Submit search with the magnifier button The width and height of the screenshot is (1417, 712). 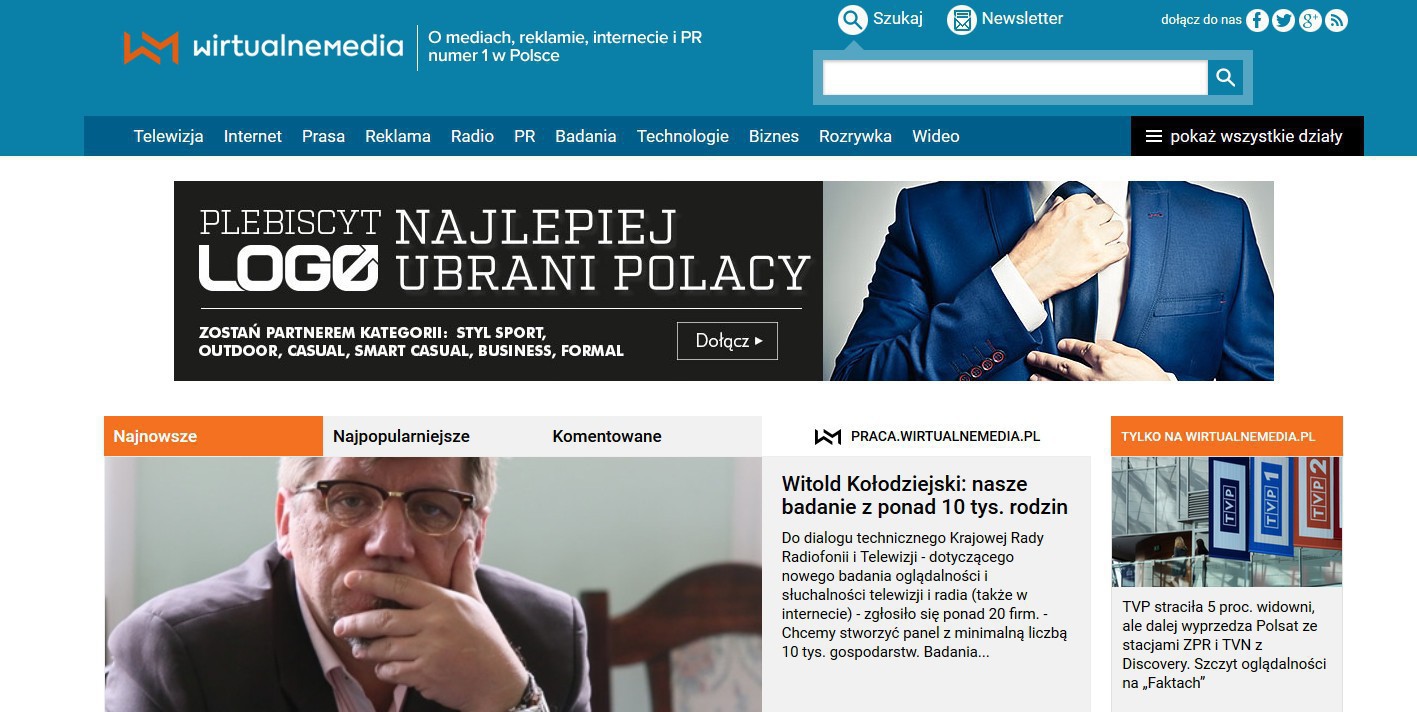pos(1225,77)
